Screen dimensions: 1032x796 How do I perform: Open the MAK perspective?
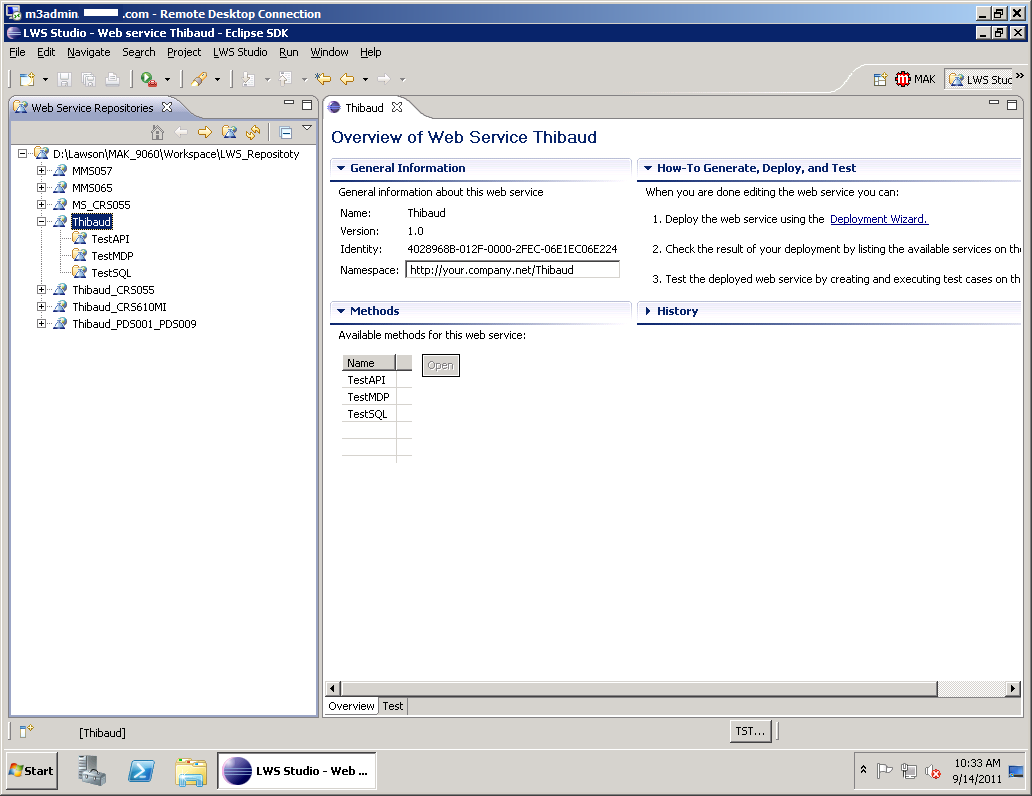tap(915, 79)
